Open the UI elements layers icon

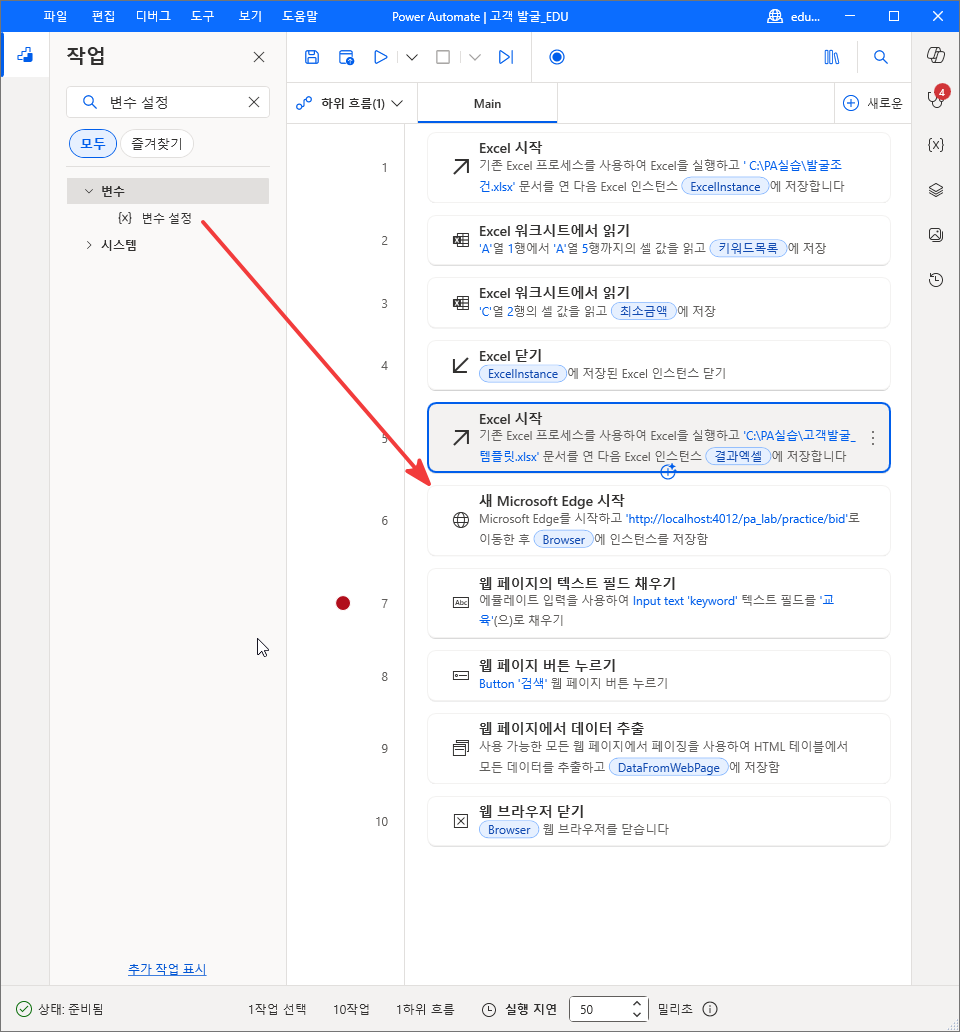click(x=936, y=190)
